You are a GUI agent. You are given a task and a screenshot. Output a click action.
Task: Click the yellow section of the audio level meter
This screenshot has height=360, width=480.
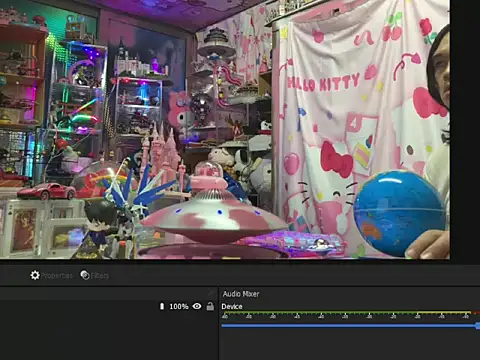[444, 313]
